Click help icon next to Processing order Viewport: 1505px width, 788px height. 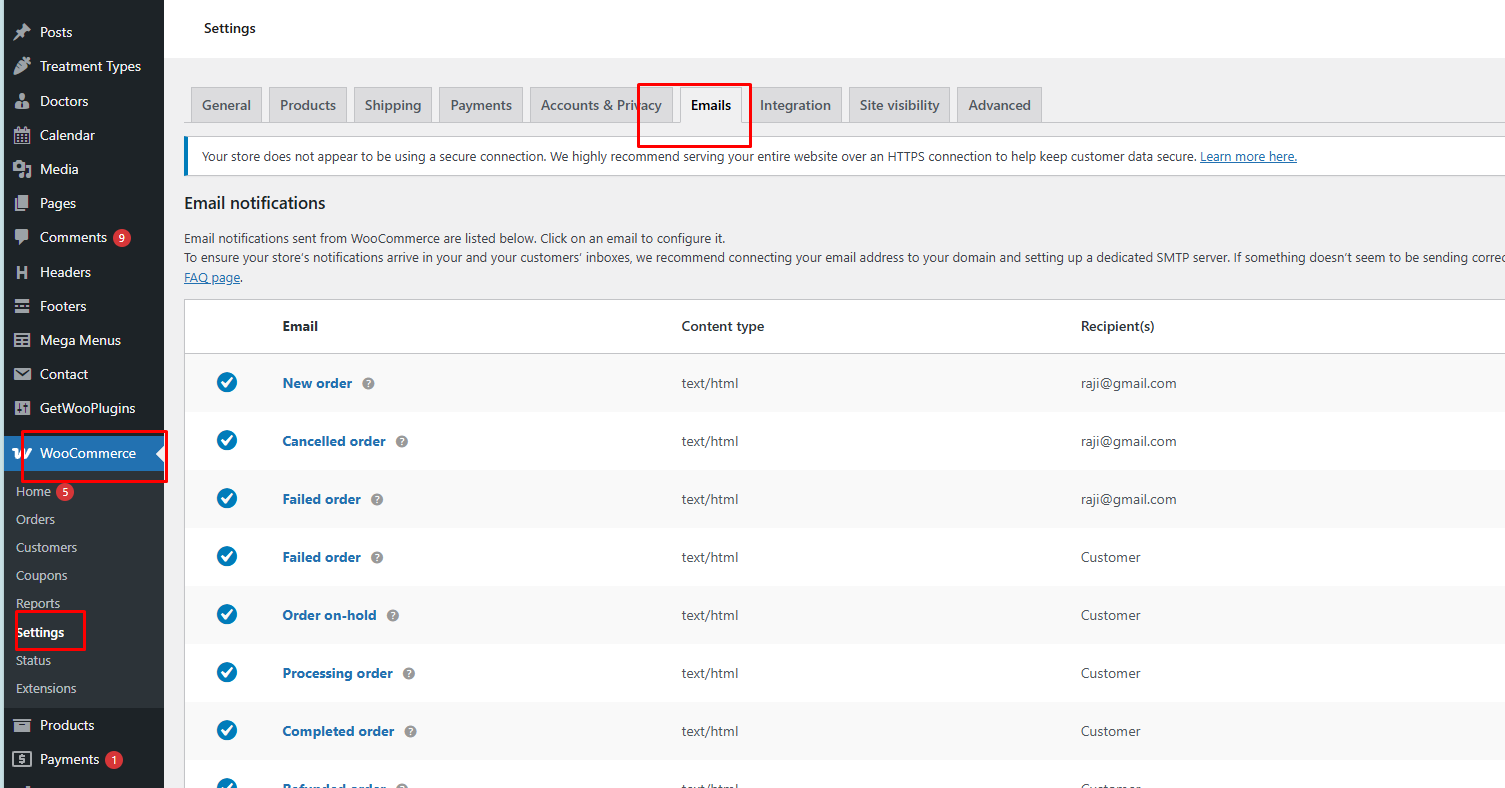pos(409,673)
